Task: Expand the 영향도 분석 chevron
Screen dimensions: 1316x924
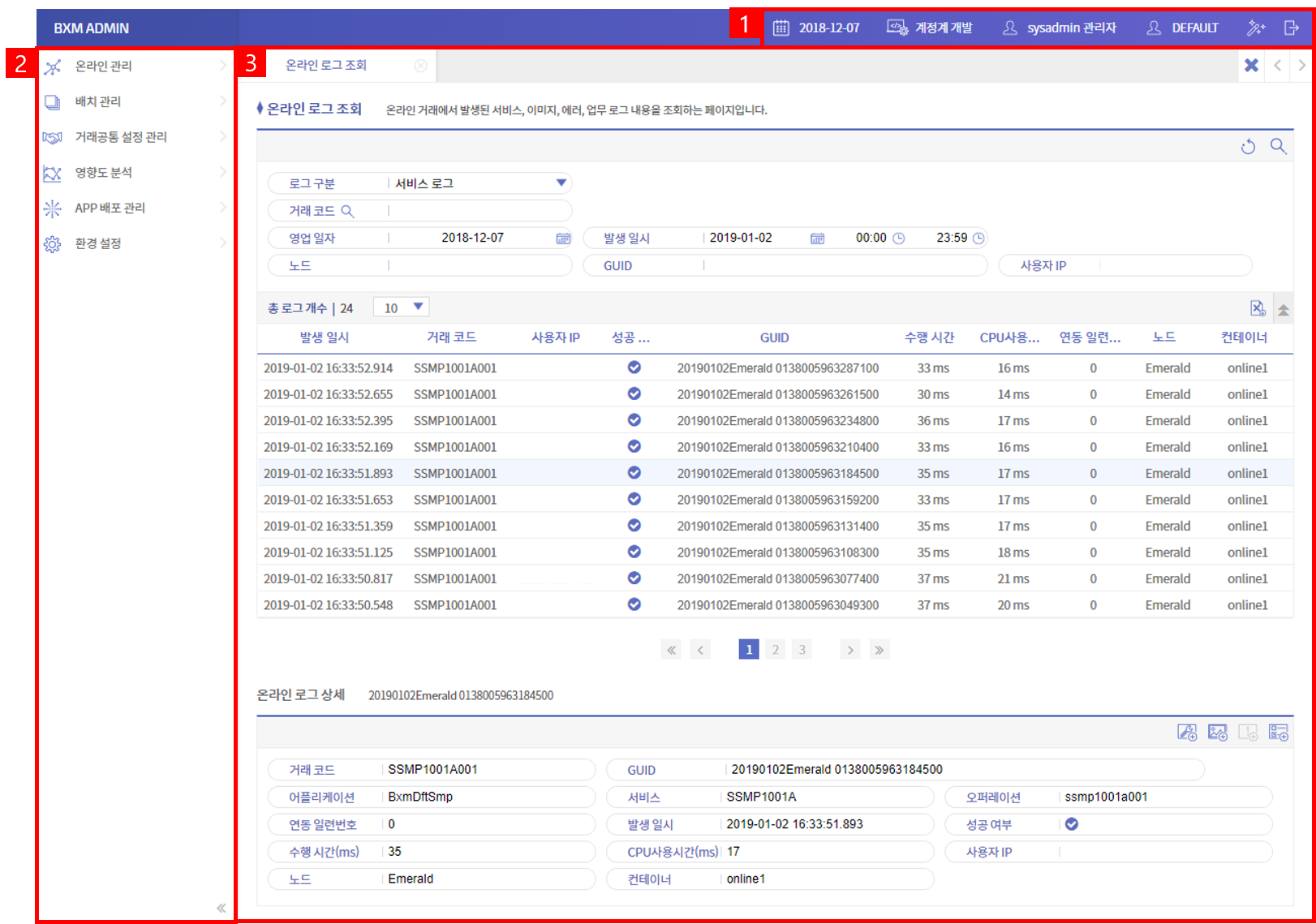Action: 222,172
